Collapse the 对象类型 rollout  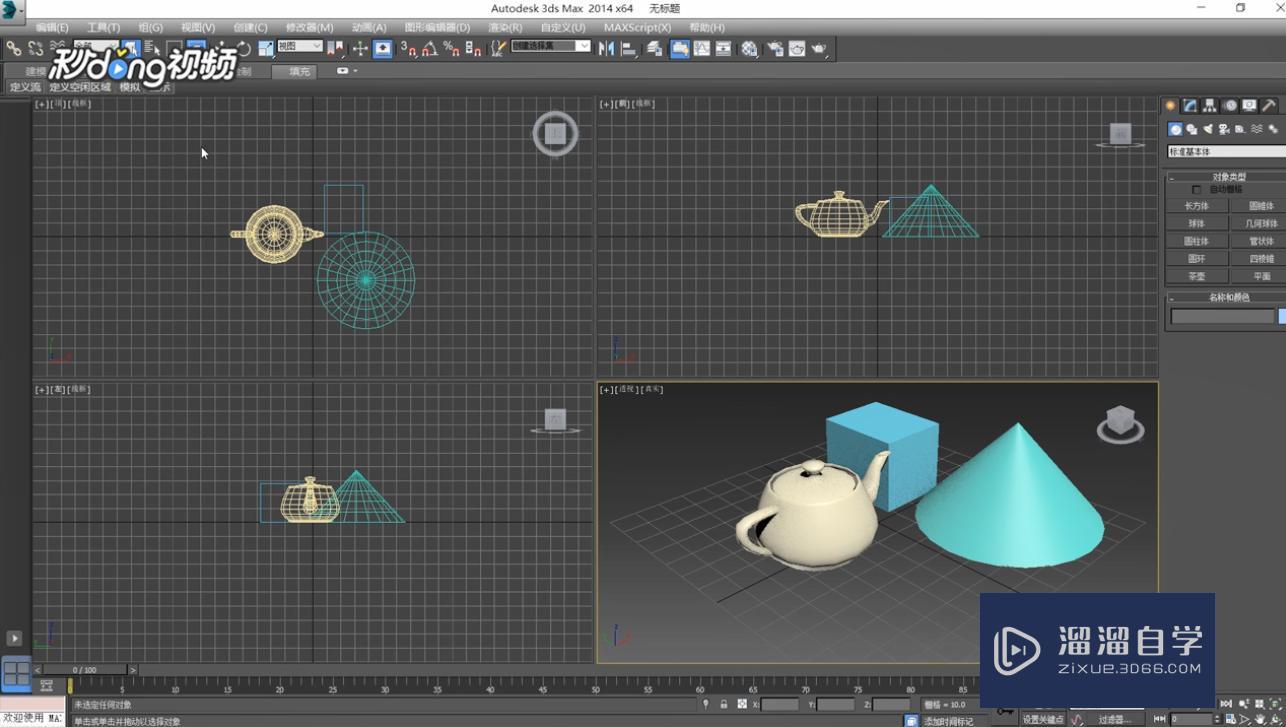click(1228, 177)
